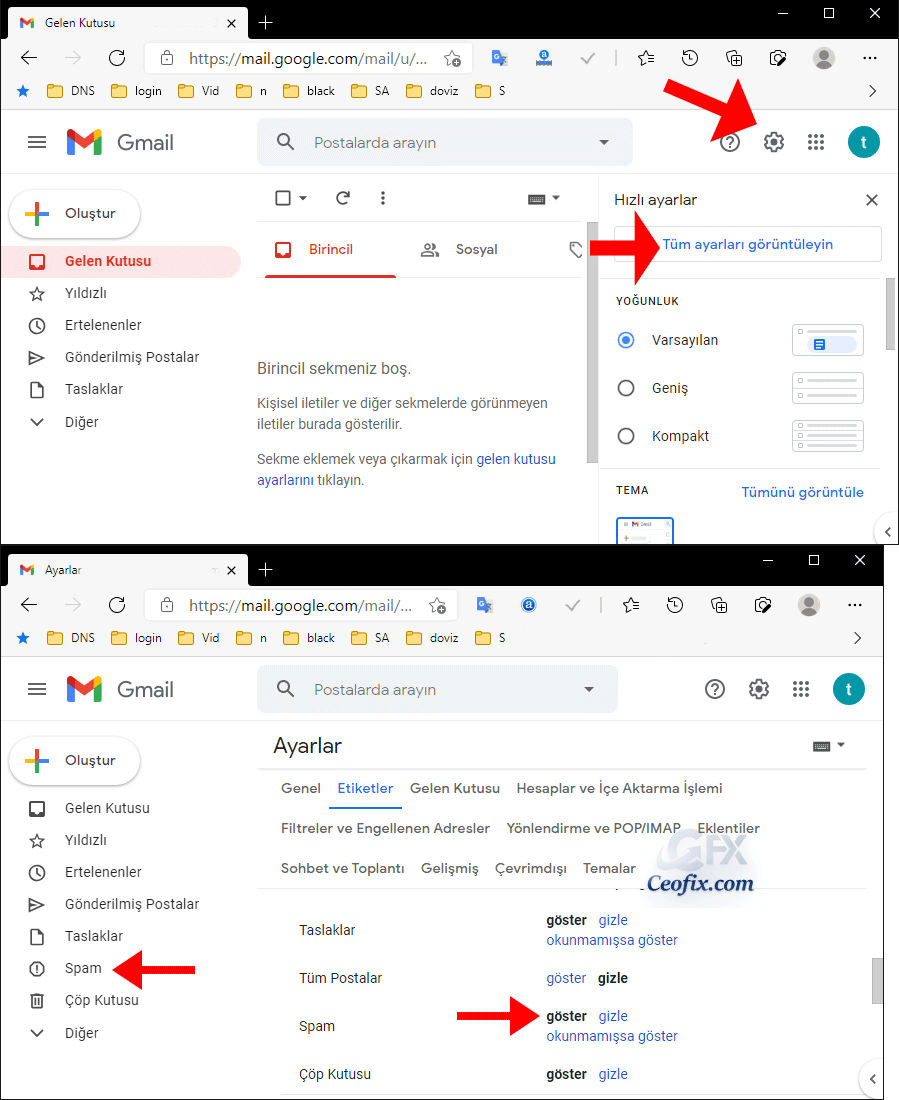Switch to Birincil inbox tab

[x=331, y=250]
